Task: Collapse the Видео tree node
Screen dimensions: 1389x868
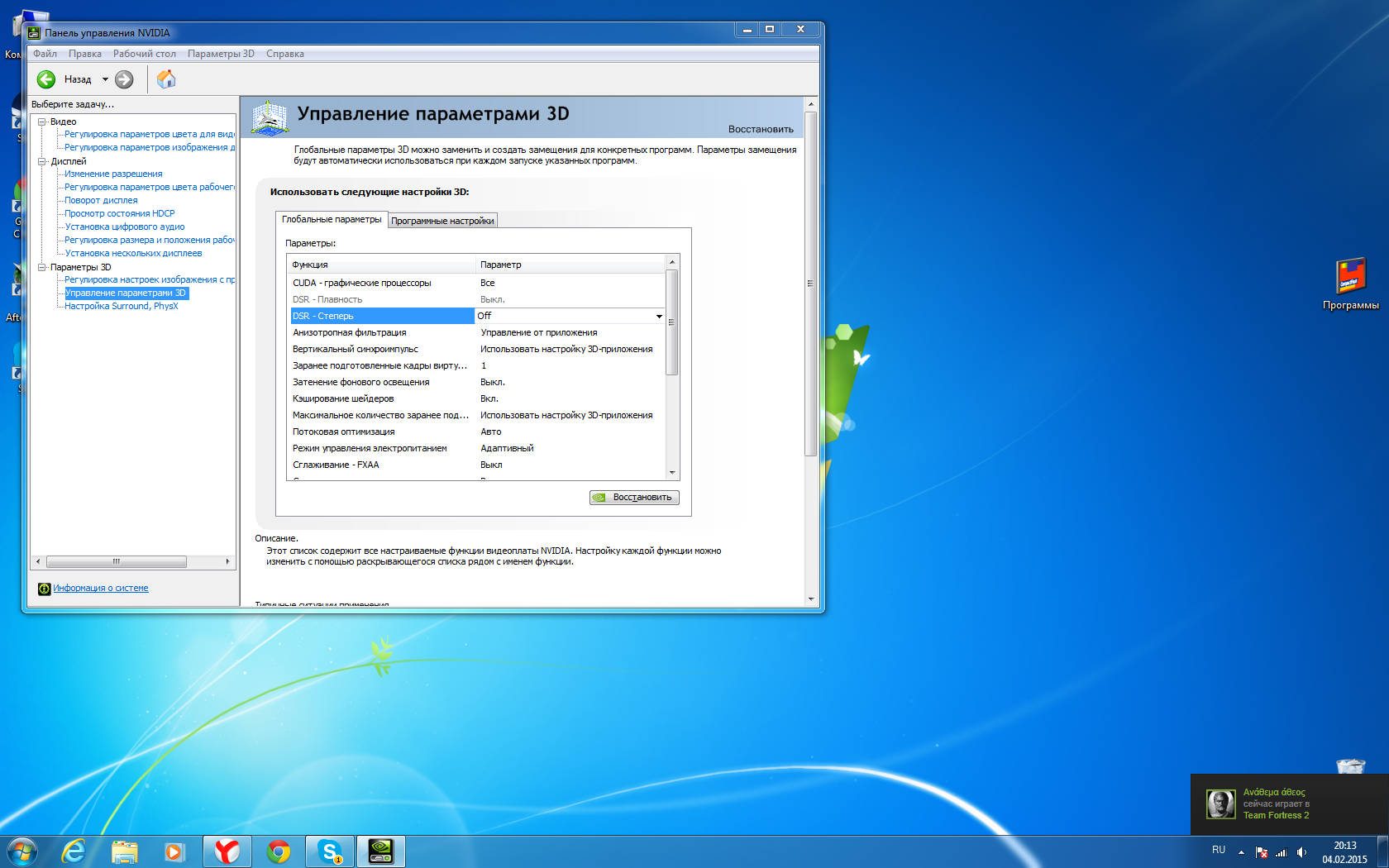Action: (x=41, y=122)
